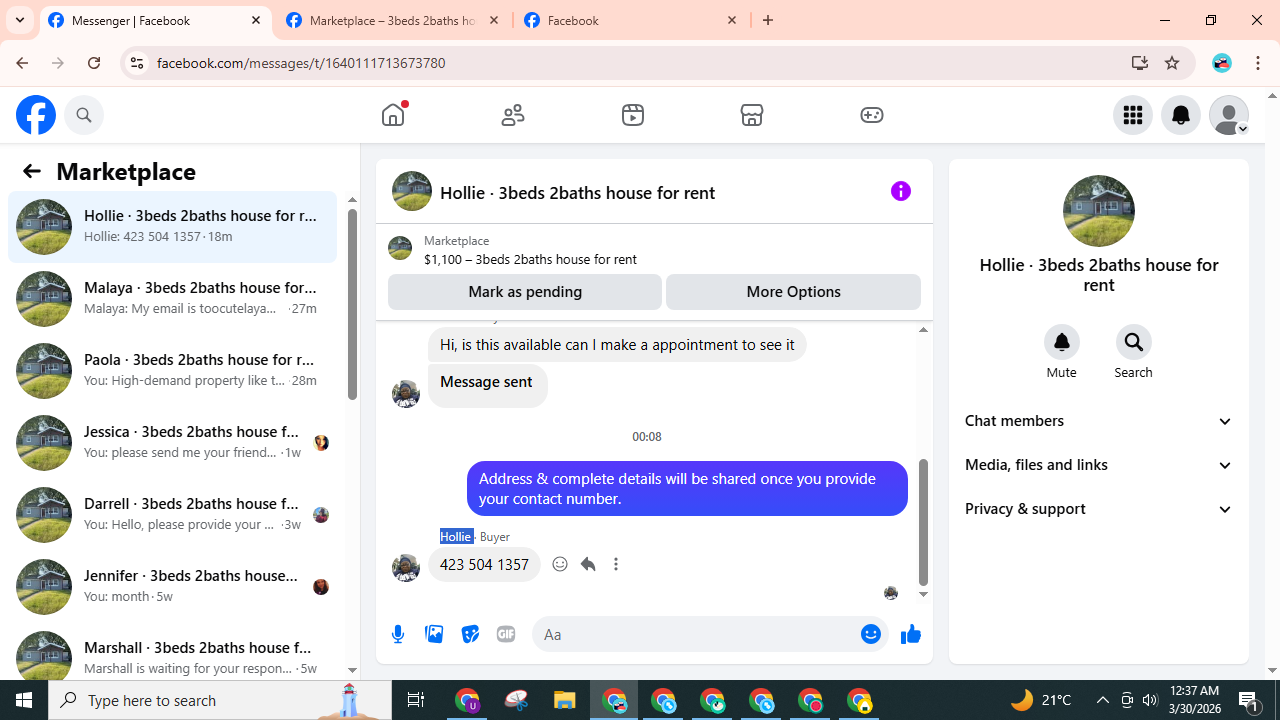The height and width of the screenshot is (720, 1280).
Task: Click the Mark as pending button
Action: [x=525, y=292]
